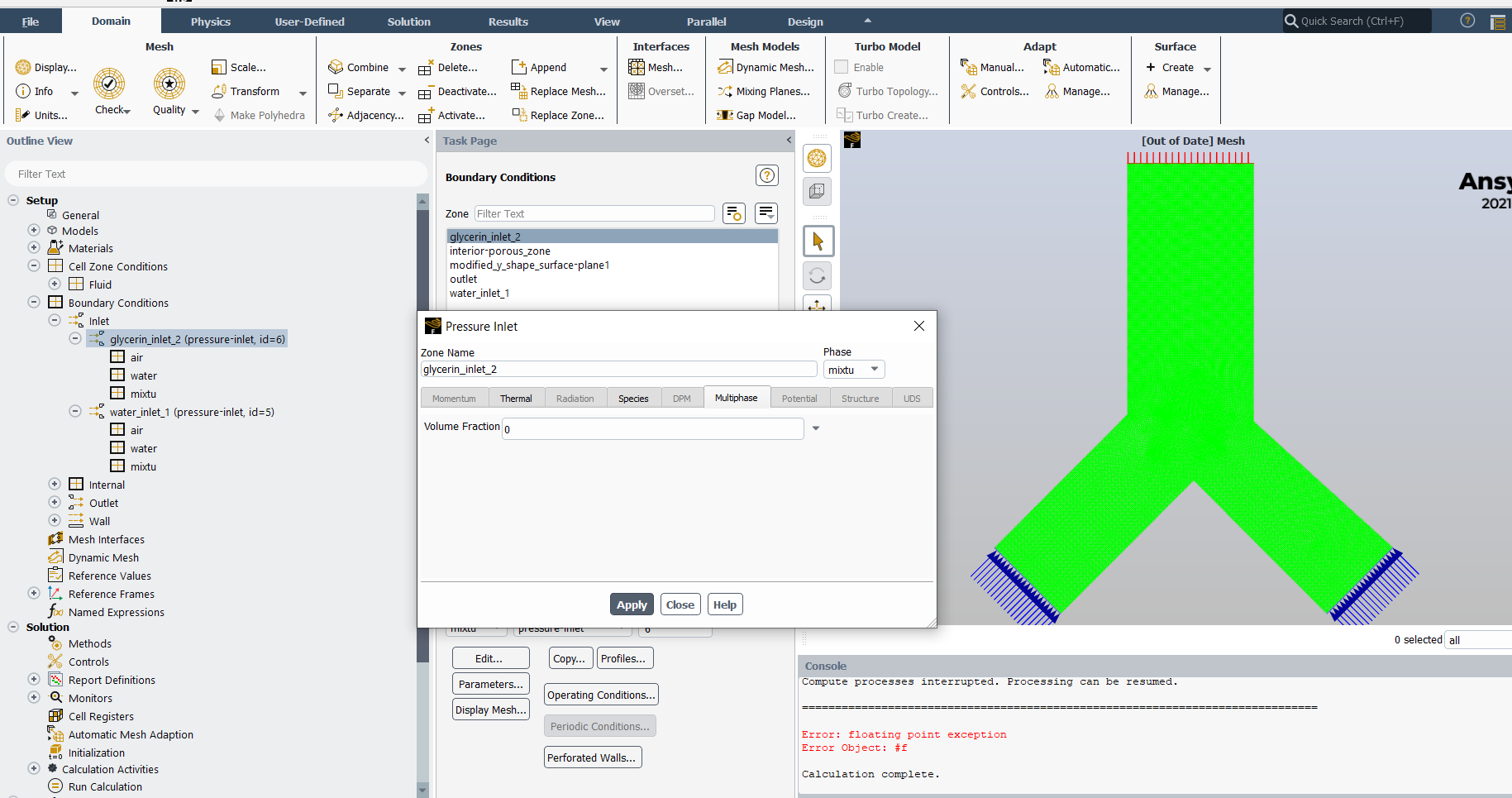This screenshot has width=1512, height=798.
Task: Click the mesh display sphere icon
Action: pyautogui.click(x=817, y=158)
